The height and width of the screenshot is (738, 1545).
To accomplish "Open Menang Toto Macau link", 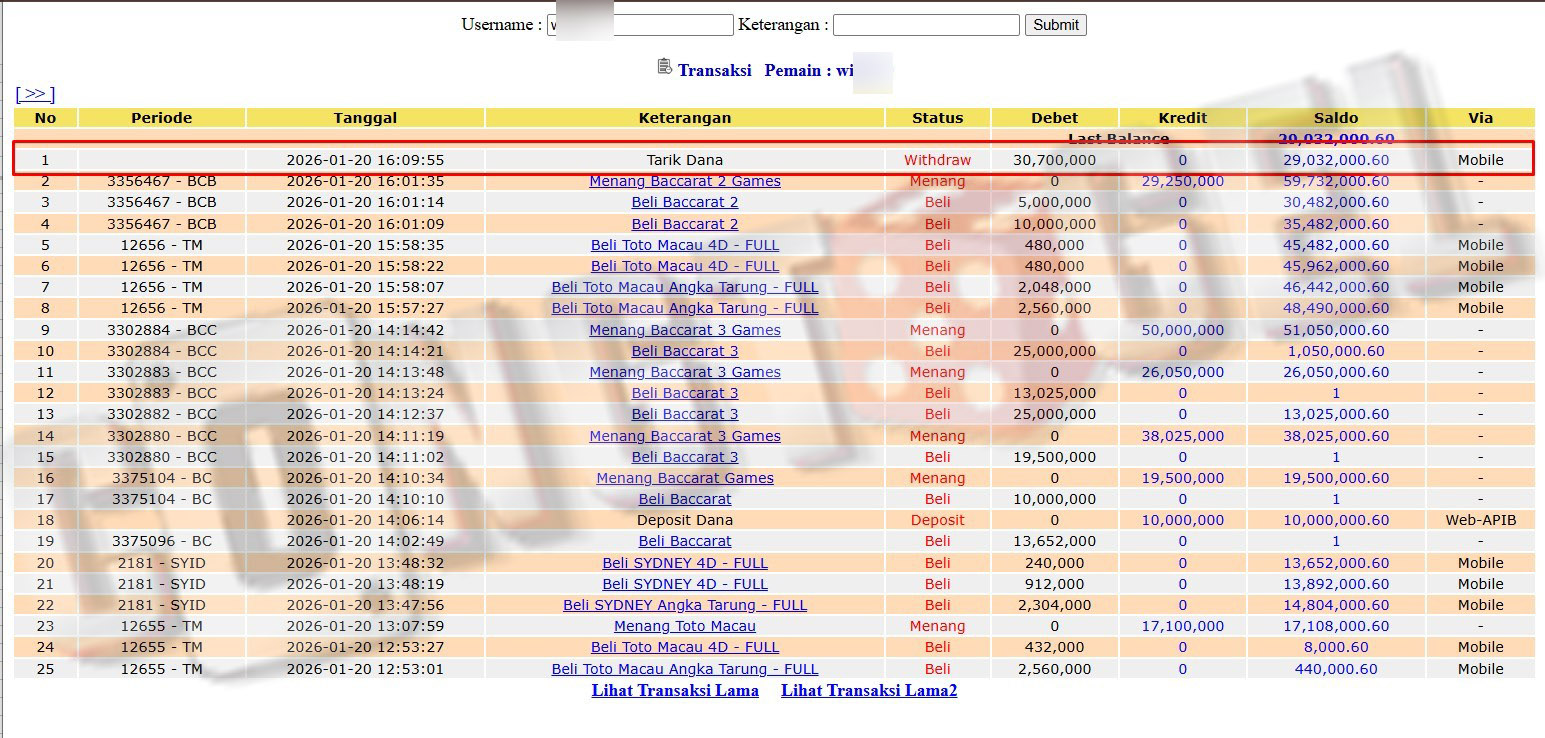I will tap(685, 626).
